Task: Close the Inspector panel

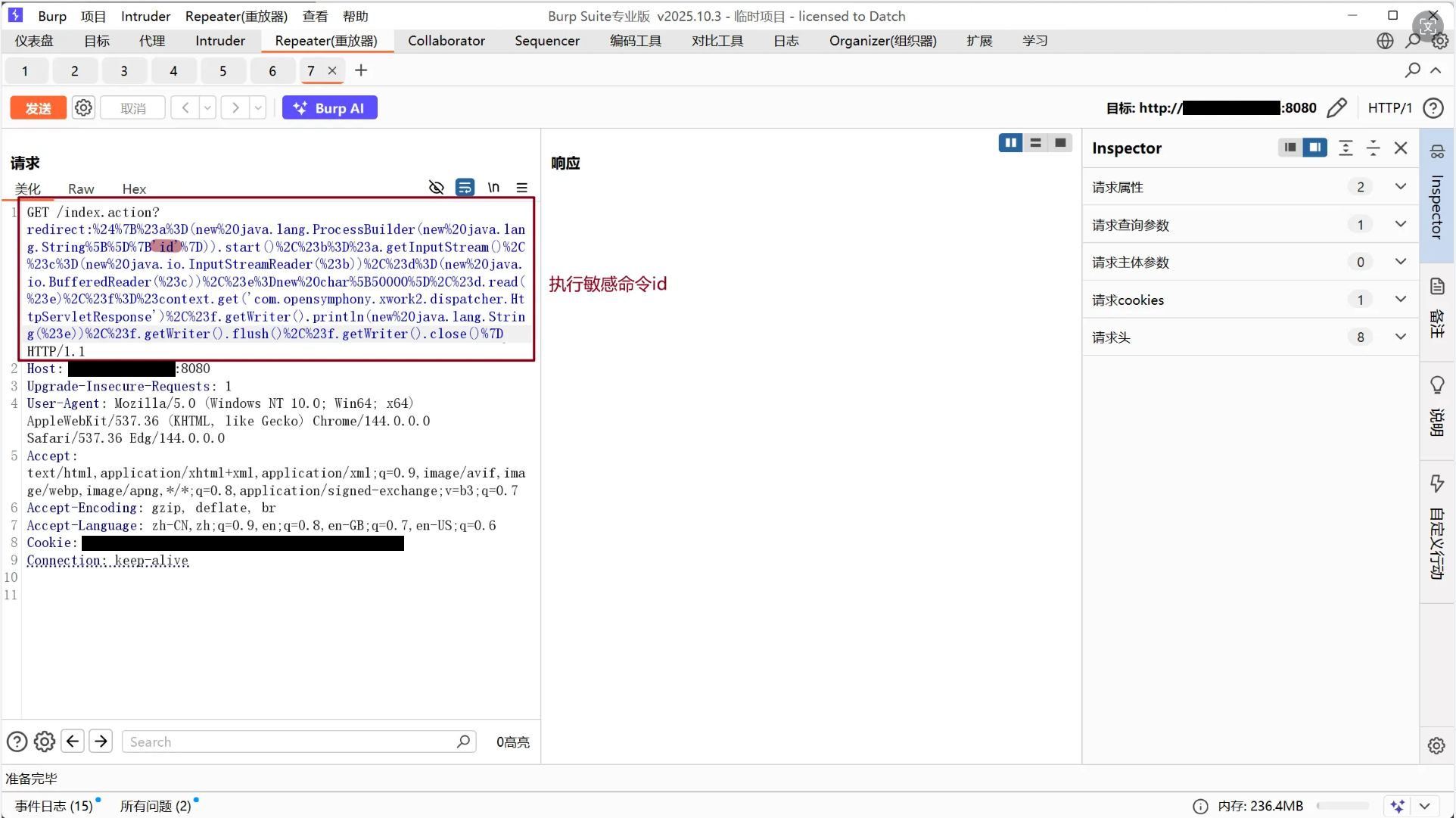Action: pos(1401,148)
